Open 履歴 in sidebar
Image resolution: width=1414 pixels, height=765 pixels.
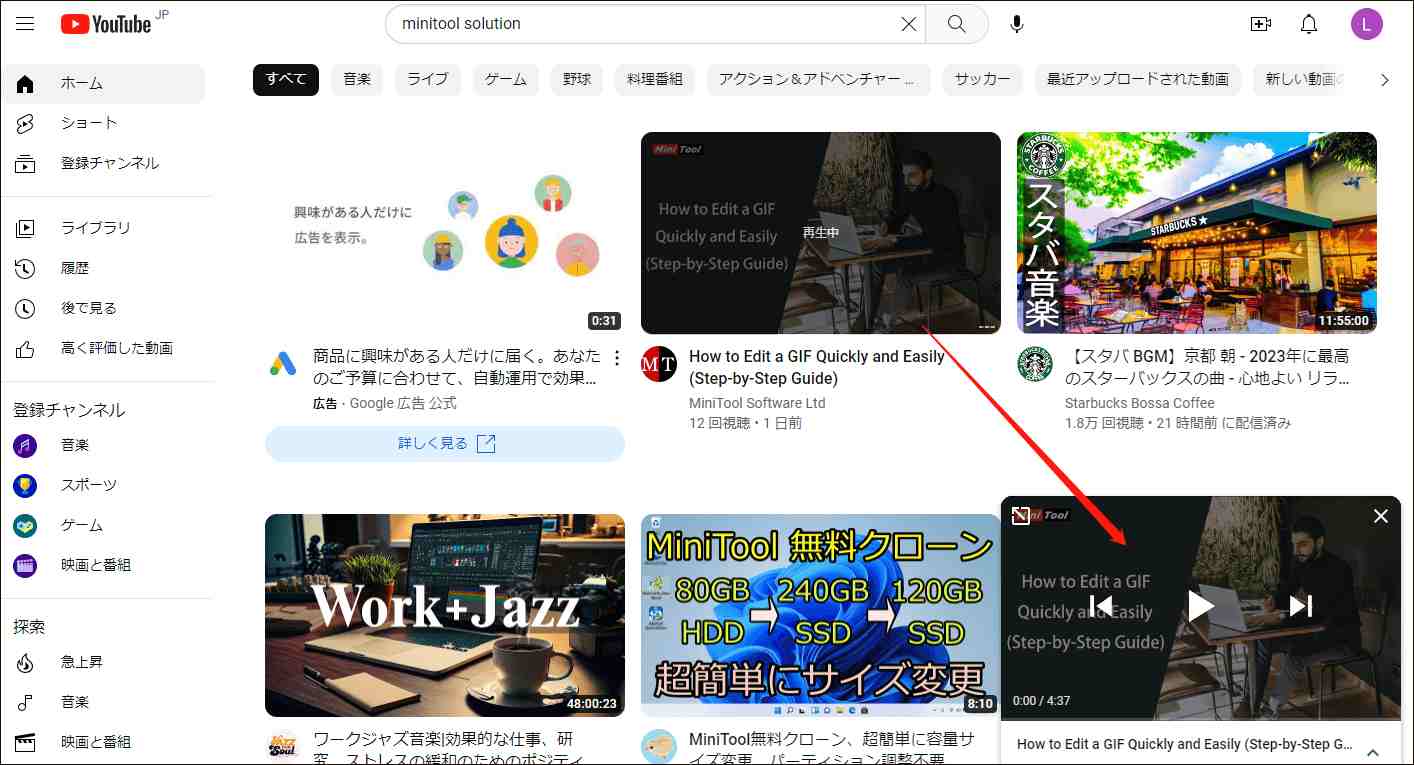coord(104,268)
